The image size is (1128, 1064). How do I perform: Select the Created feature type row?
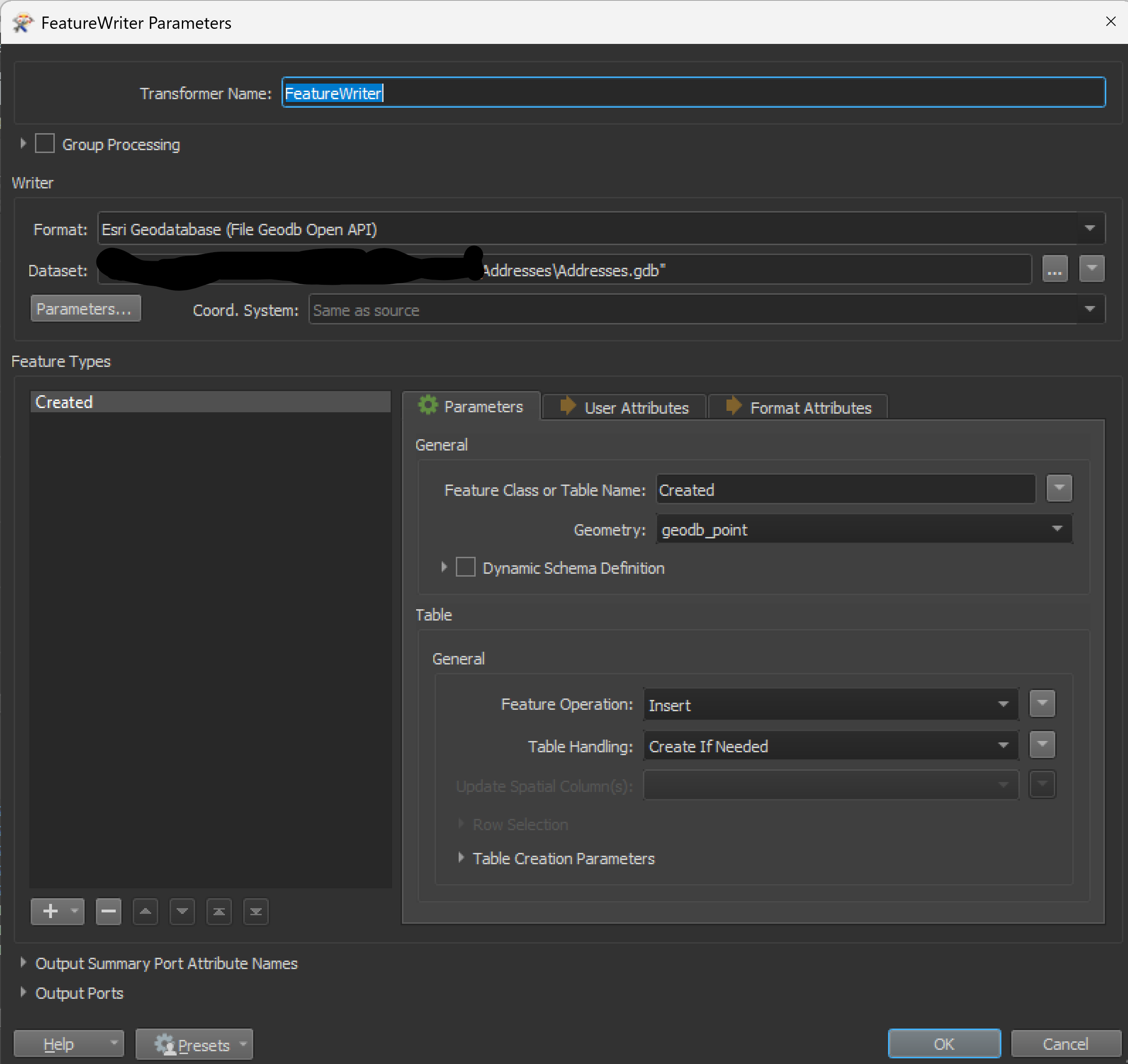click(x=210, y=401)
